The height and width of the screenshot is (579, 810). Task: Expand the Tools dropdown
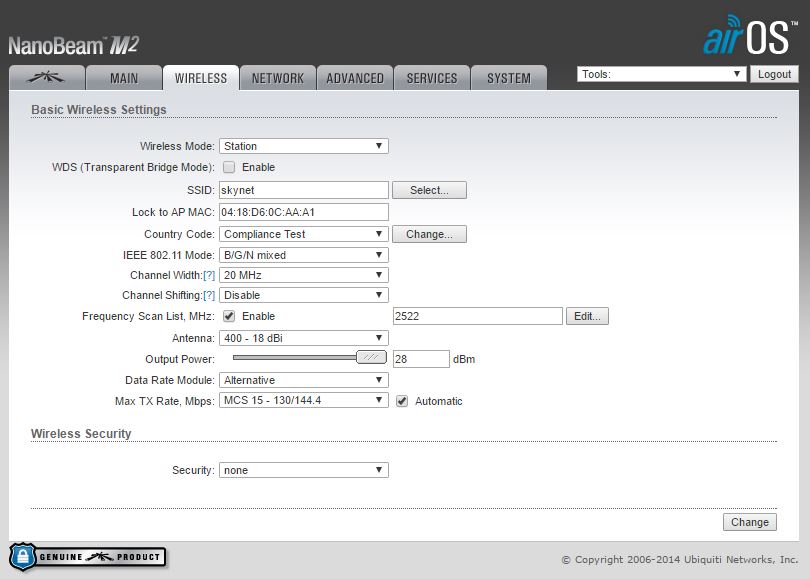[662, 74]
